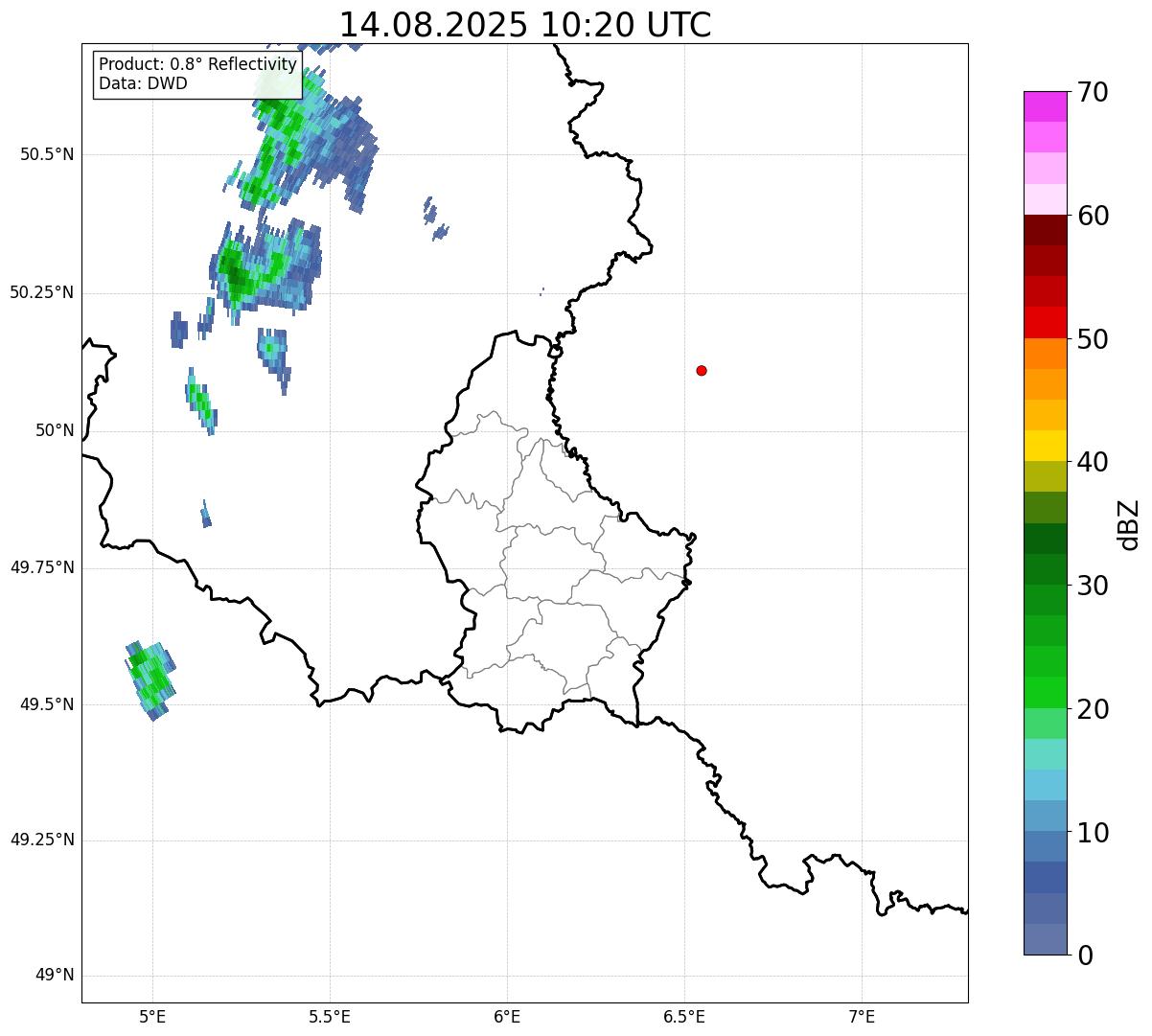Click the dark maroon colorbar segment near 60

[1046, 230]
